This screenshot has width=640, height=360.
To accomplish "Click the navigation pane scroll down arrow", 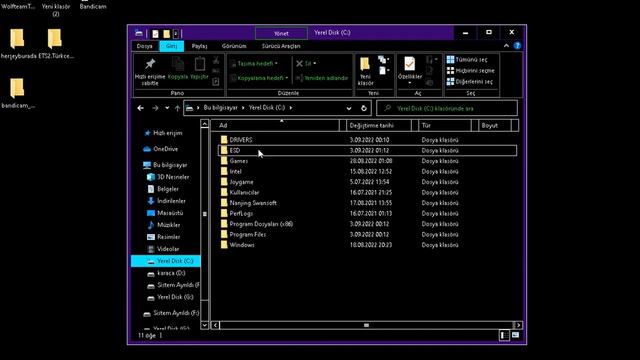I will [x=204, y=325].
